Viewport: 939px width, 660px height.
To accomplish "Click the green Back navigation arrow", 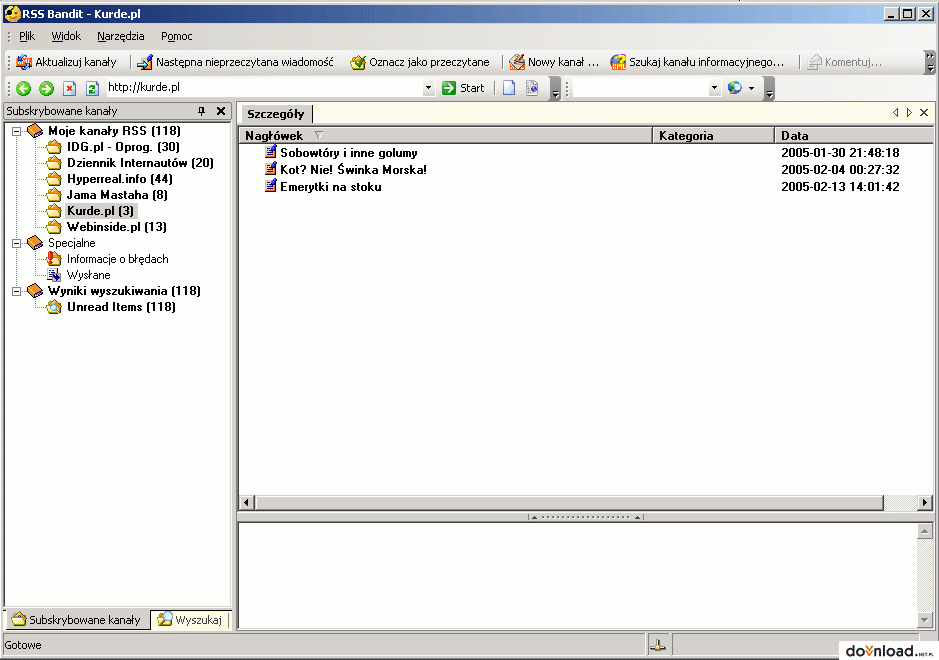I will pos(23,89).
